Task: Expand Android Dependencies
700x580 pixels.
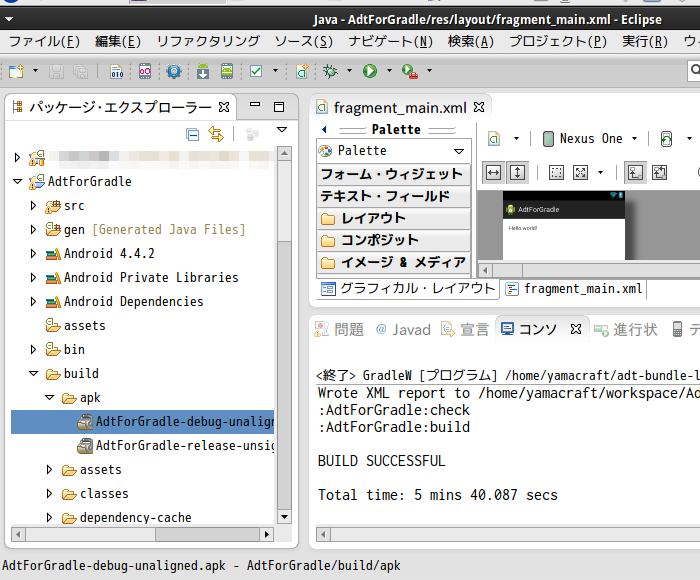Action: (x=33, y=302)
